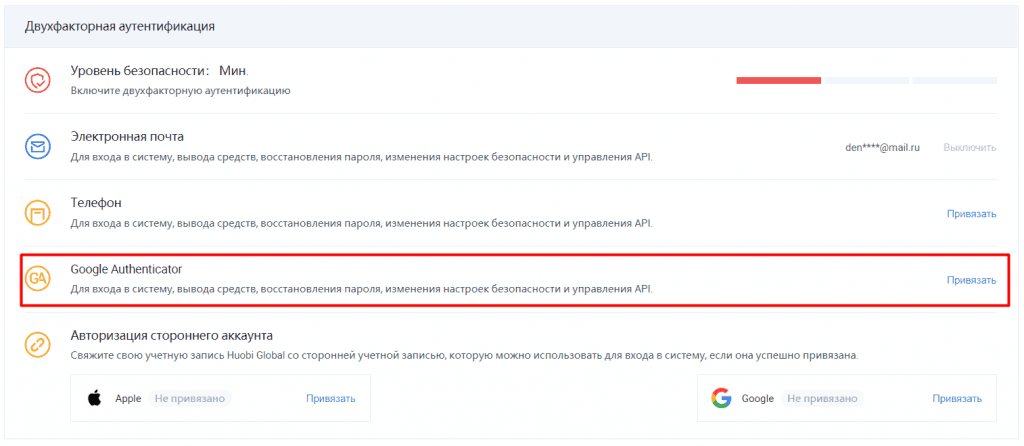1024x446 pixels.
Task: Click the greyed-out Выключить email link
Action: pos(970,148)
